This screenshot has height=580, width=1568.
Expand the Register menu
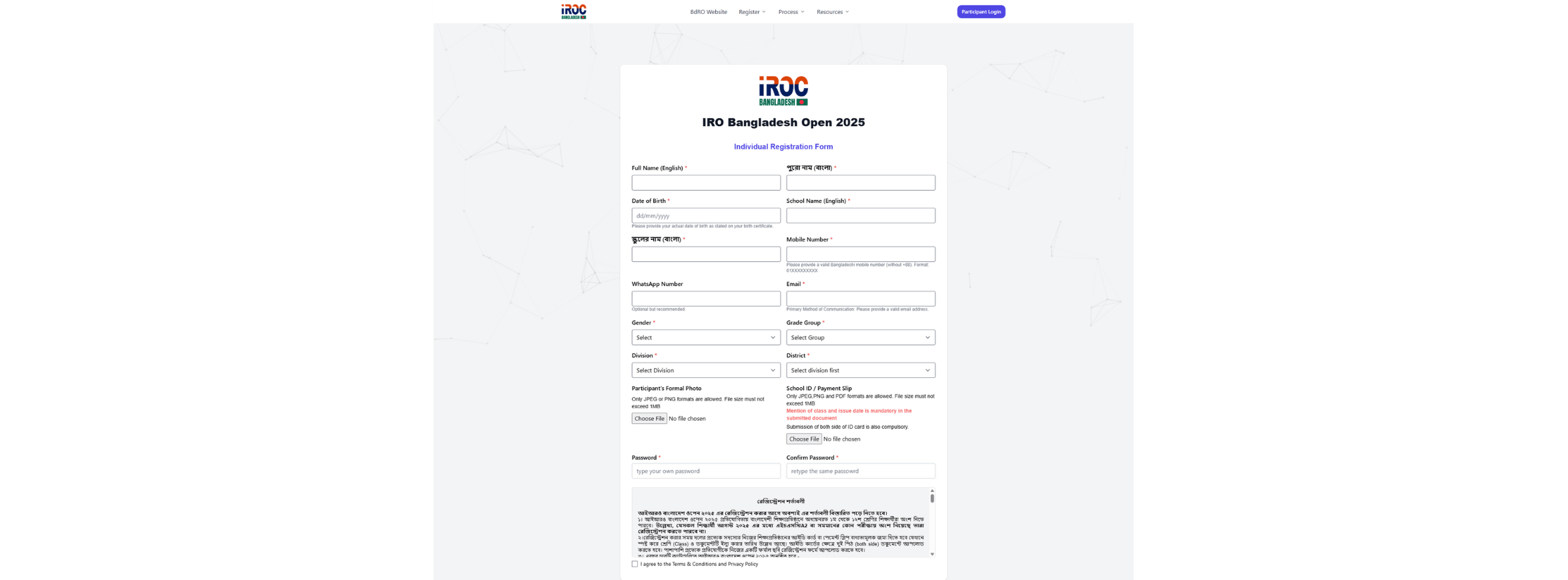[752, 12]
